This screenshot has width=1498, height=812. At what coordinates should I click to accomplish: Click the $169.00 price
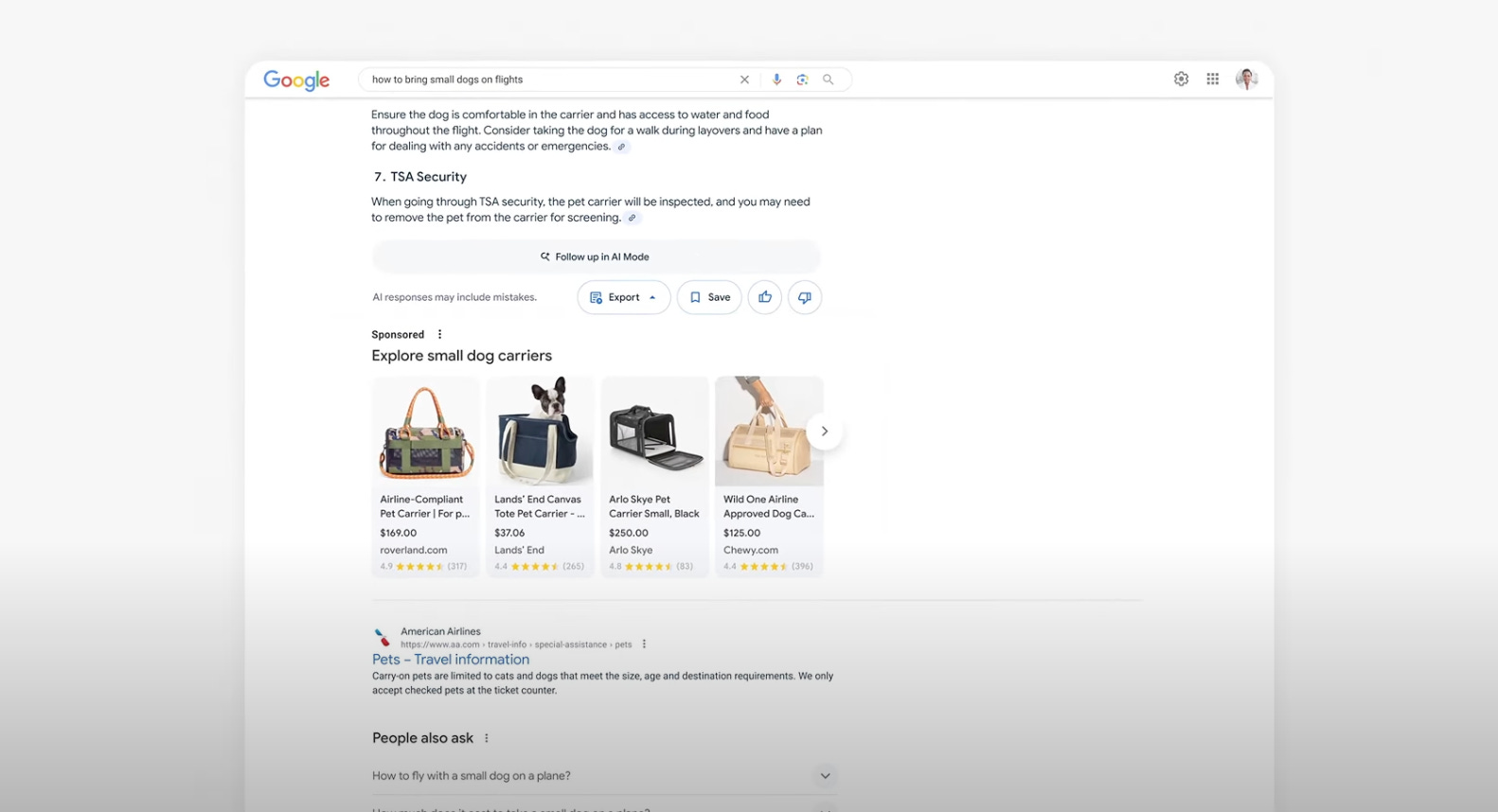pyautogui.click(x=399, y=533)
